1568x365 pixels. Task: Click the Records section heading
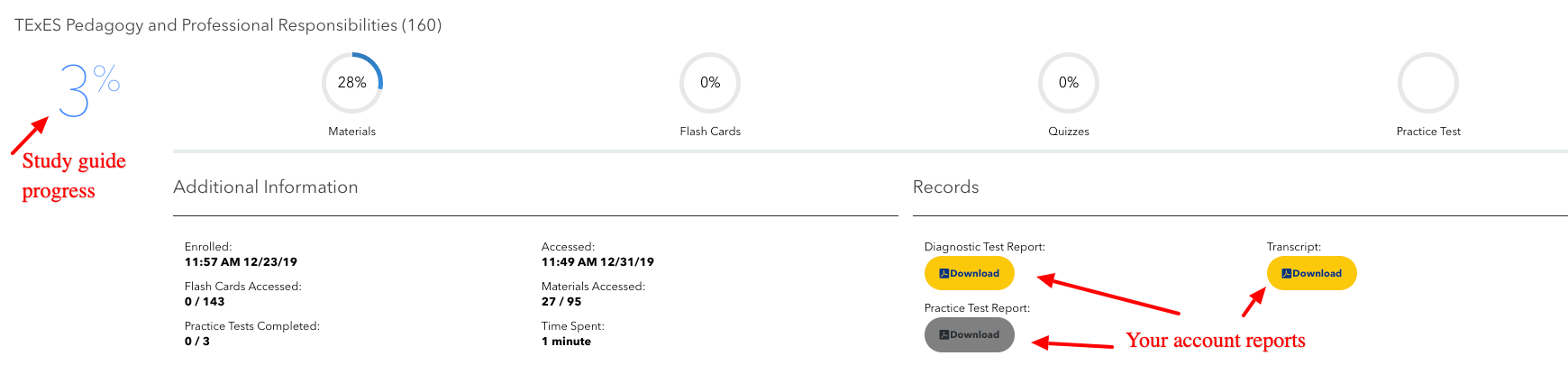pos(945,187)
